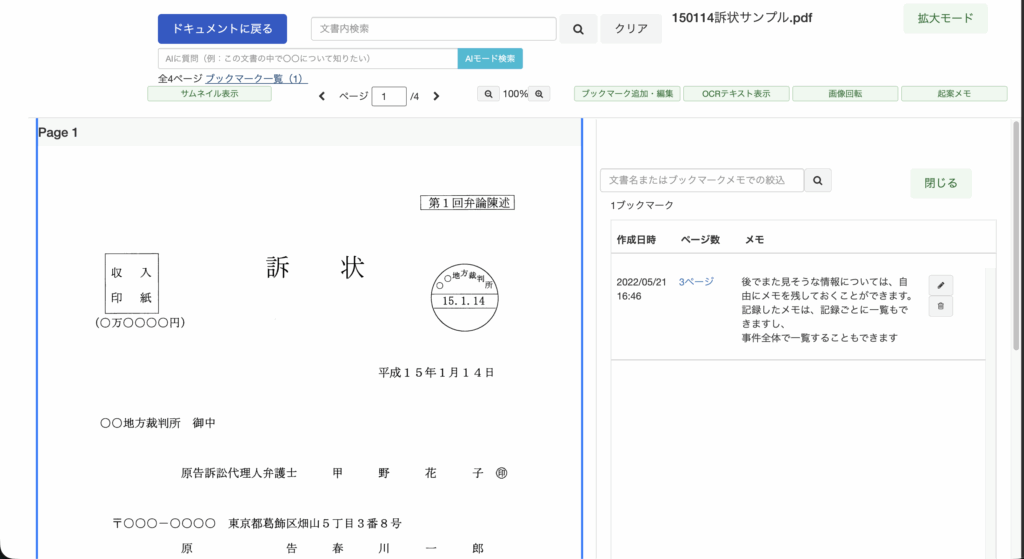
Task: Switch to 拡大モード
Action: tap(945, 19)
